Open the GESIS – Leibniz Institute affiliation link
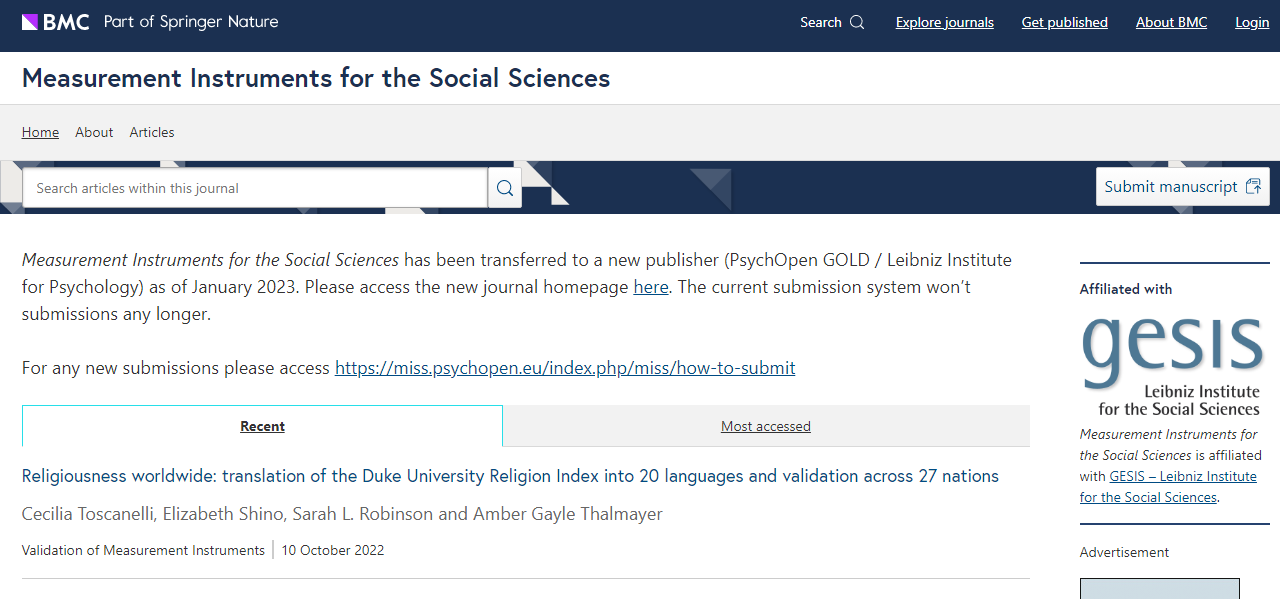 (1168, 487)
